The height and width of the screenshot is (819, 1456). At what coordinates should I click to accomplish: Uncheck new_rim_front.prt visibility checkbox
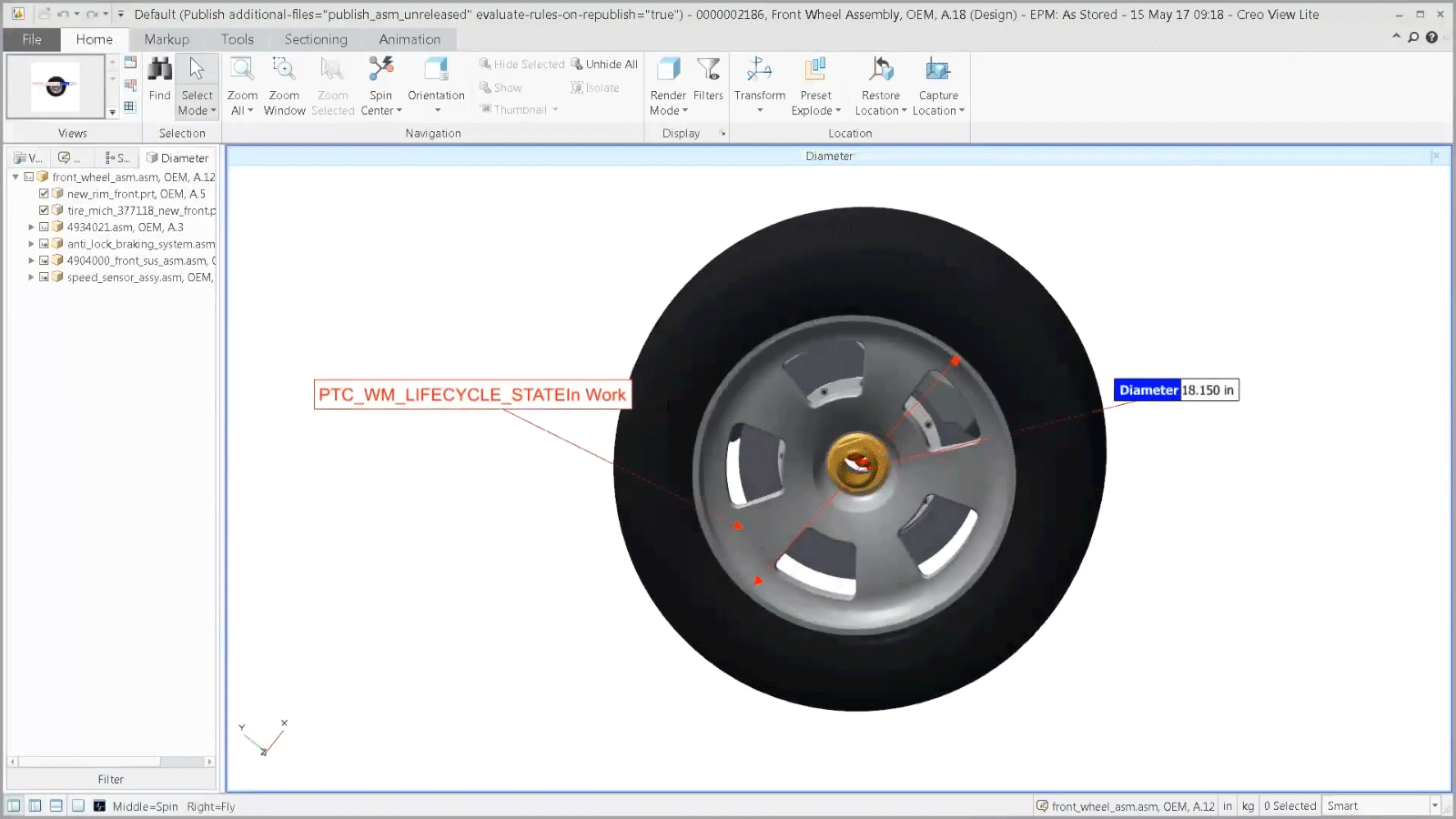(x=44, y=194)
